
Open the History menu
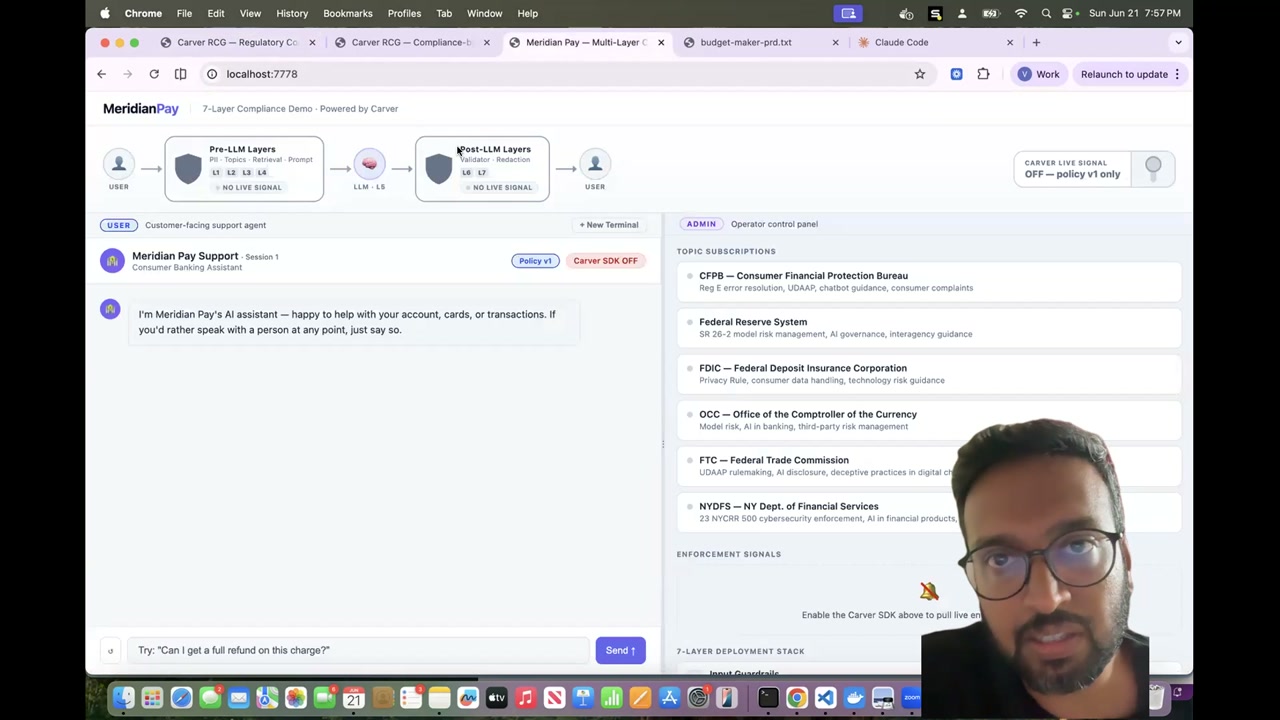pos(292,13)
